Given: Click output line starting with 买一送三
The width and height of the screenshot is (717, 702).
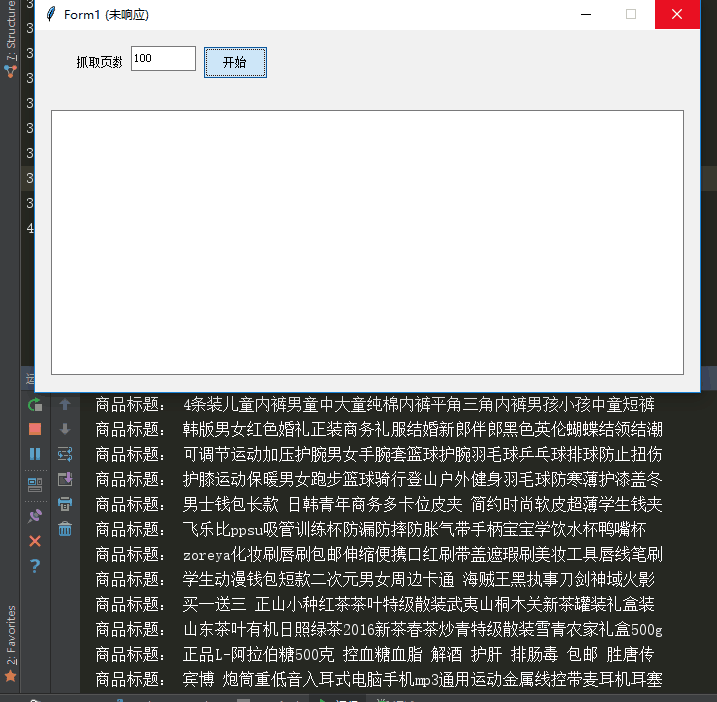Looking at the screenshot, I should [375, 604].
